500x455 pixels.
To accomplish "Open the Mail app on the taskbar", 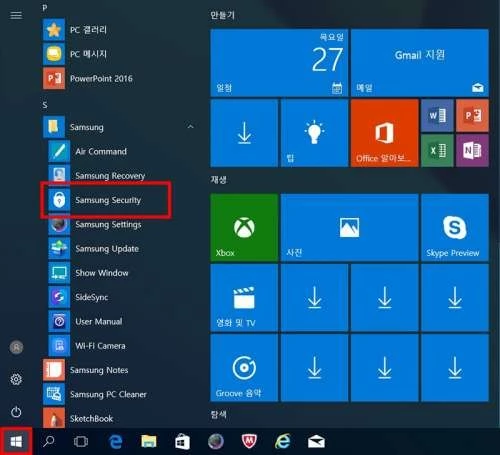I will (316, 442).
